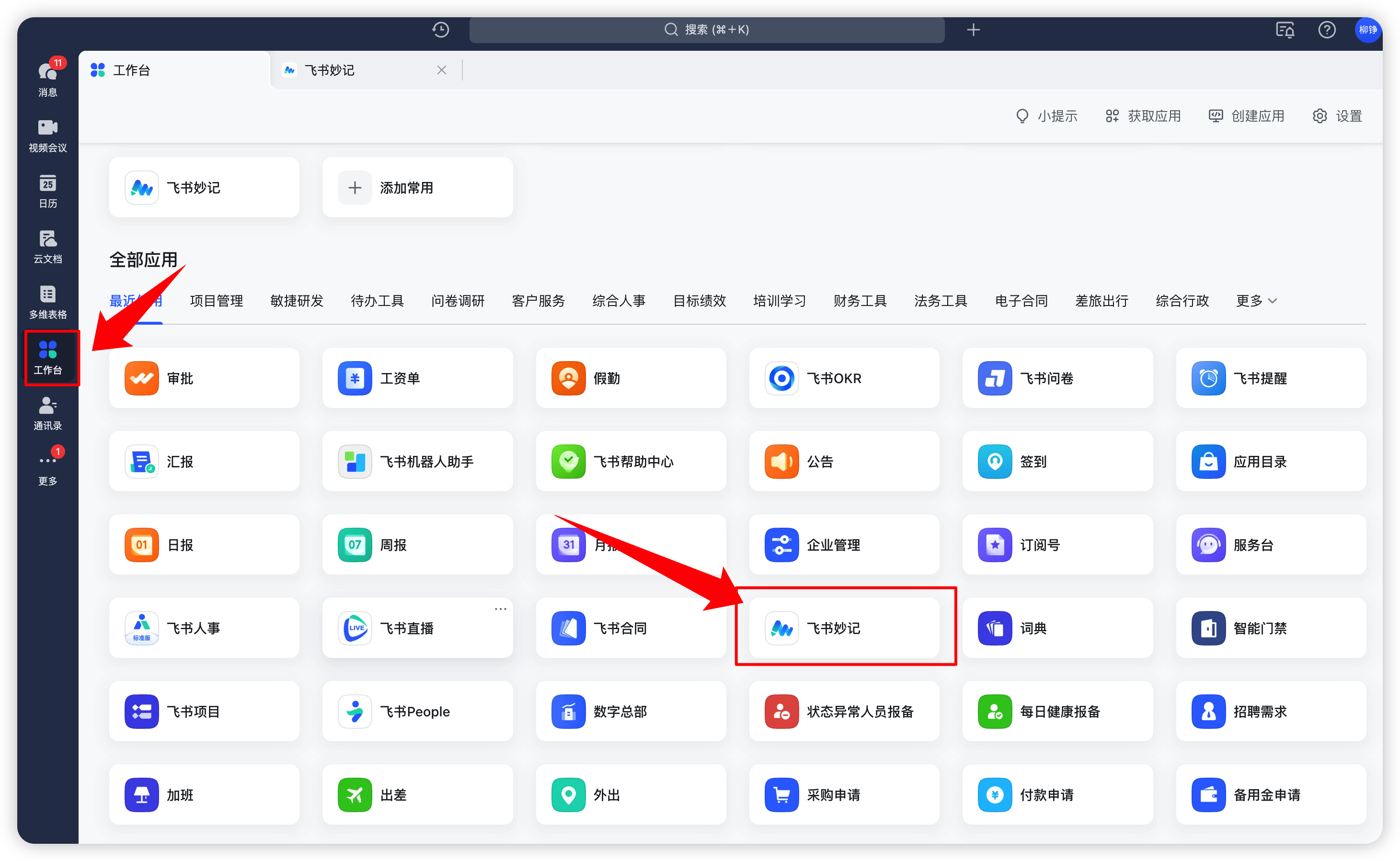1400x861 pixels.
Task: Click the help question mark icon
Action: point(1327,30)
